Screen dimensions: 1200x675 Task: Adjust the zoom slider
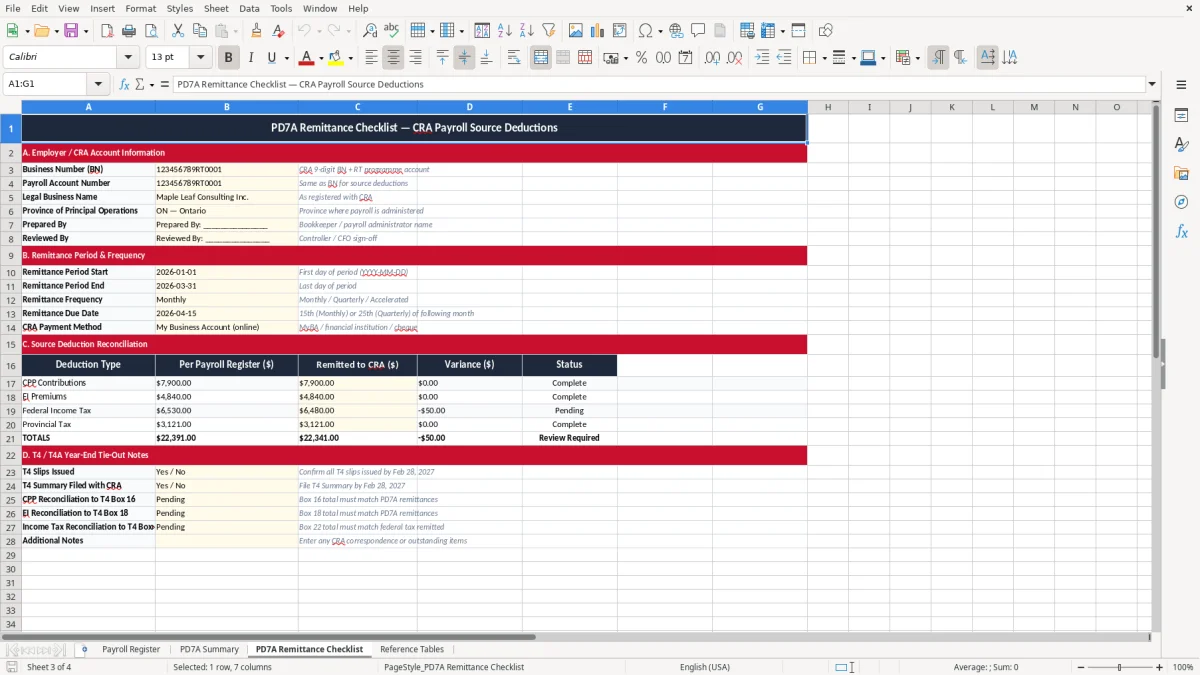[1119, 667]
